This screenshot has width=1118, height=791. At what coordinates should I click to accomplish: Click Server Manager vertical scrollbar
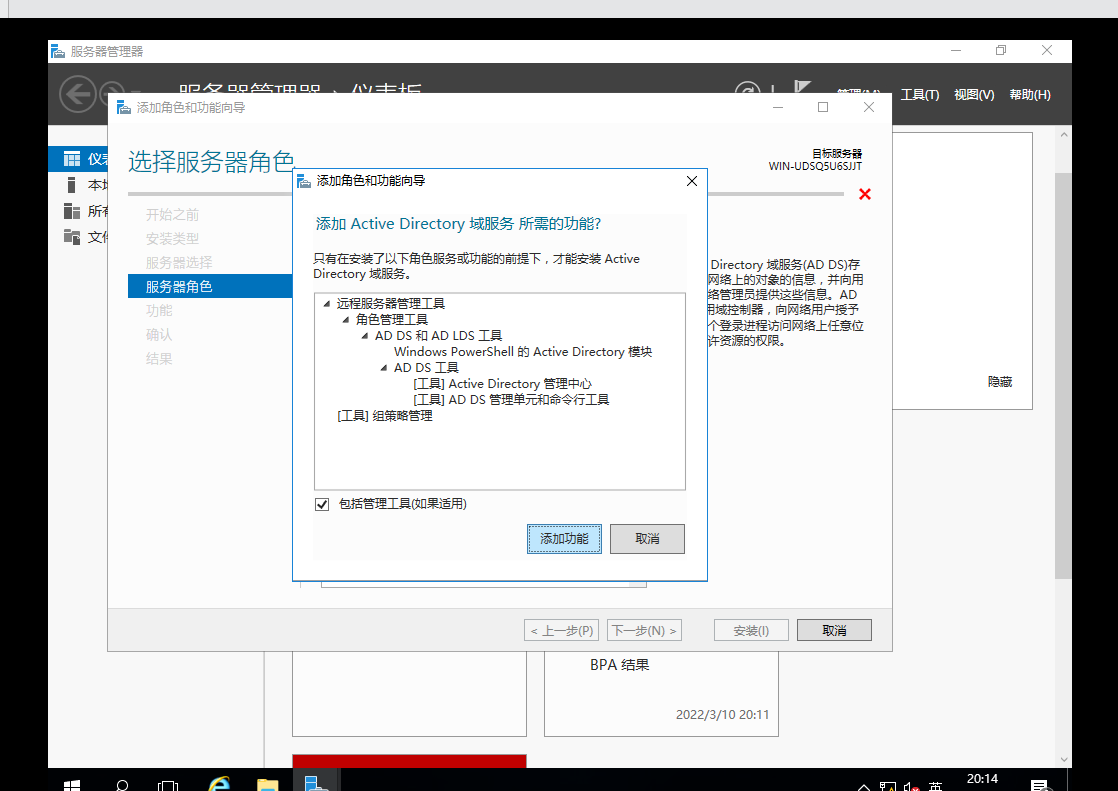click(1063, 376)
